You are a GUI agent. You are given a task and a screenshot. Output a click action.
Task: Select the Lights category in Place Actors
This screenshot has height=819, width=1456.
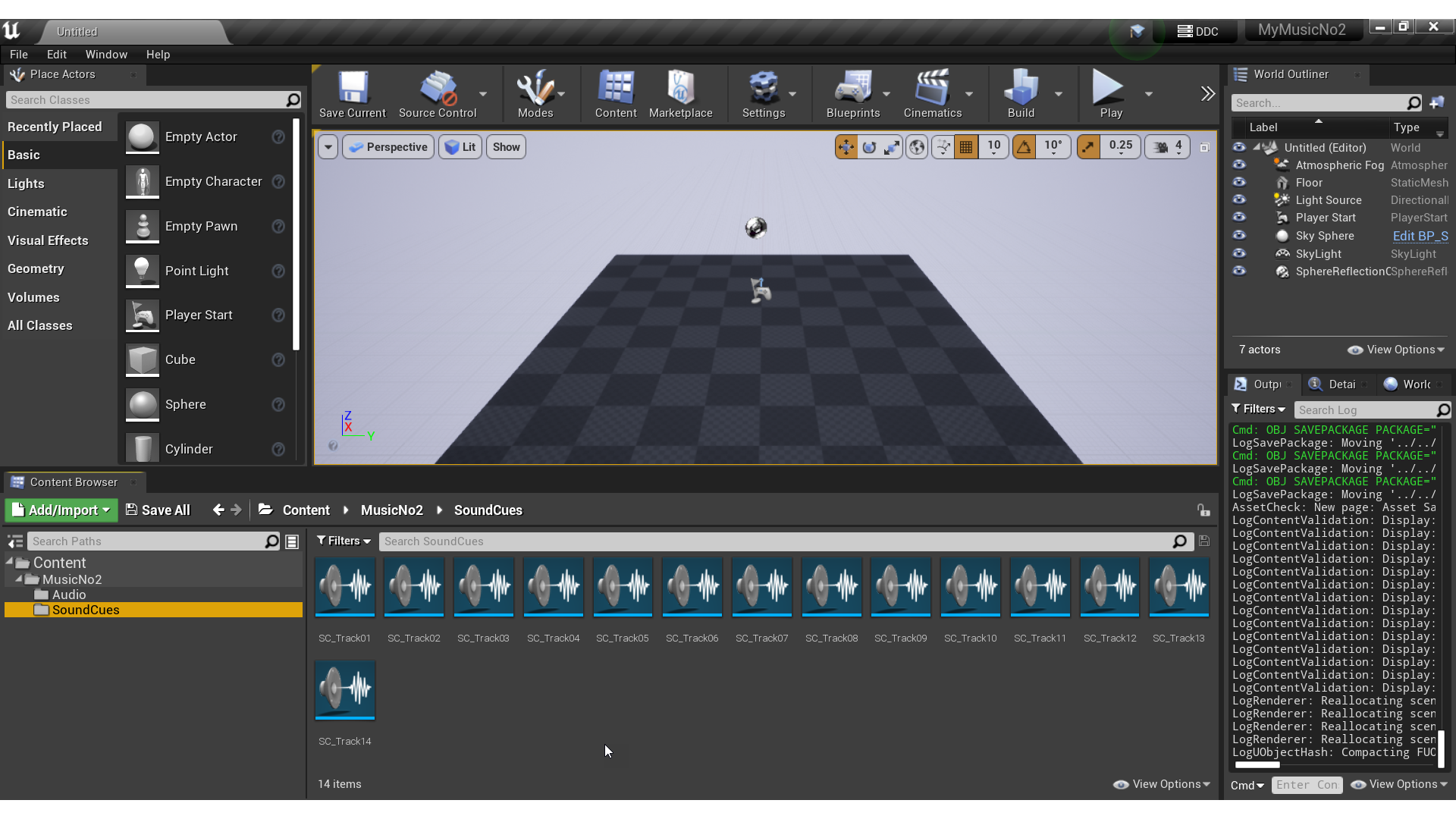(x=27, y=184)
